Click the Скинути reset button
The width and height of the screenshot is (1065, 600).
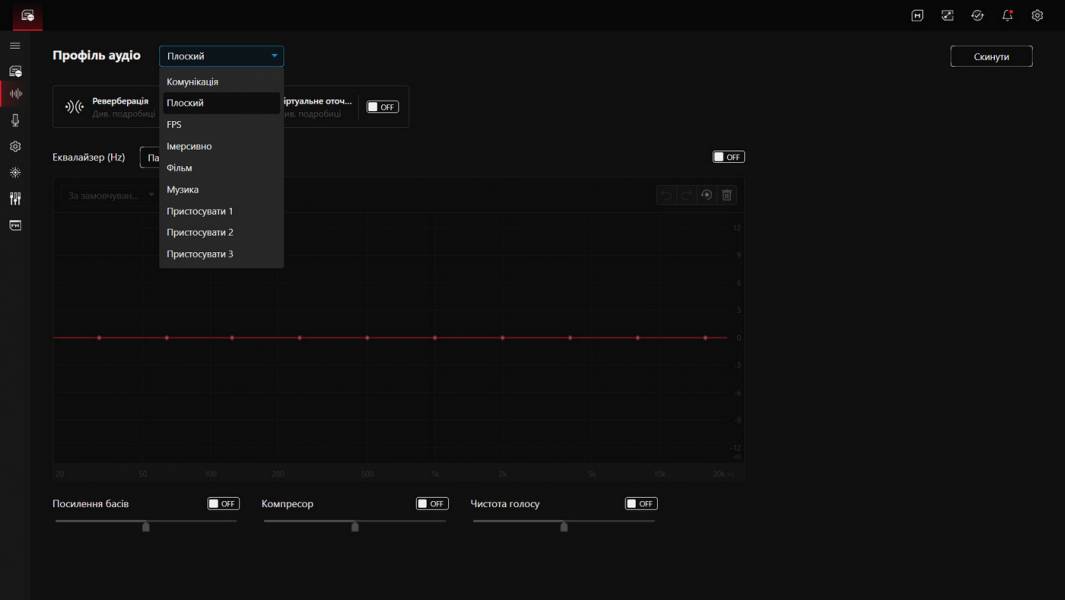pyautogui.click(x=991, y=56)
